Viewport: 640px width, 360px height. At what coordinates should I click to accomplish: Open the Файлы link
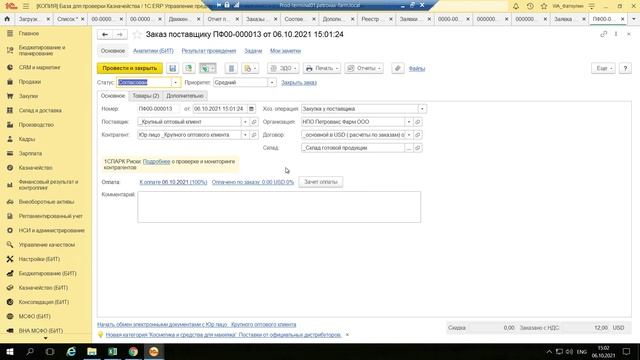click(417, 69)
